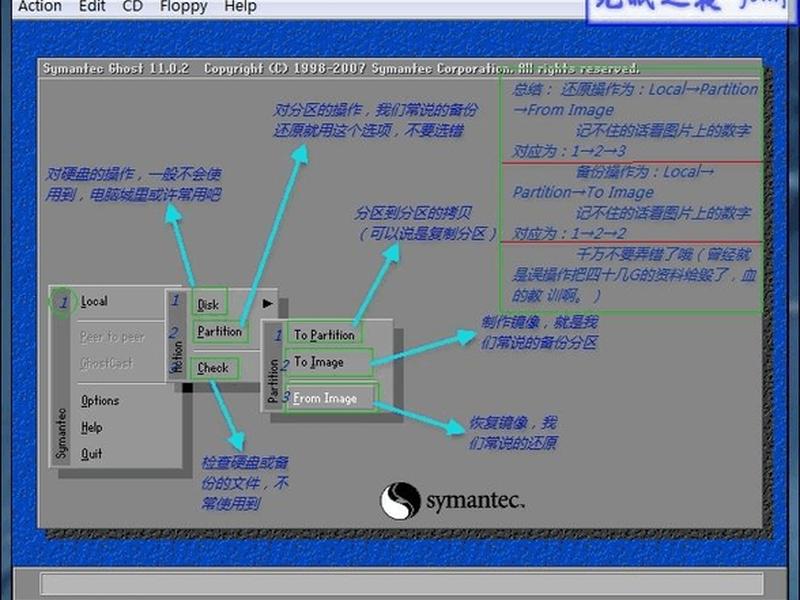Open Options in Ghost menu
800x600 pixels.
tap(100, 401)
